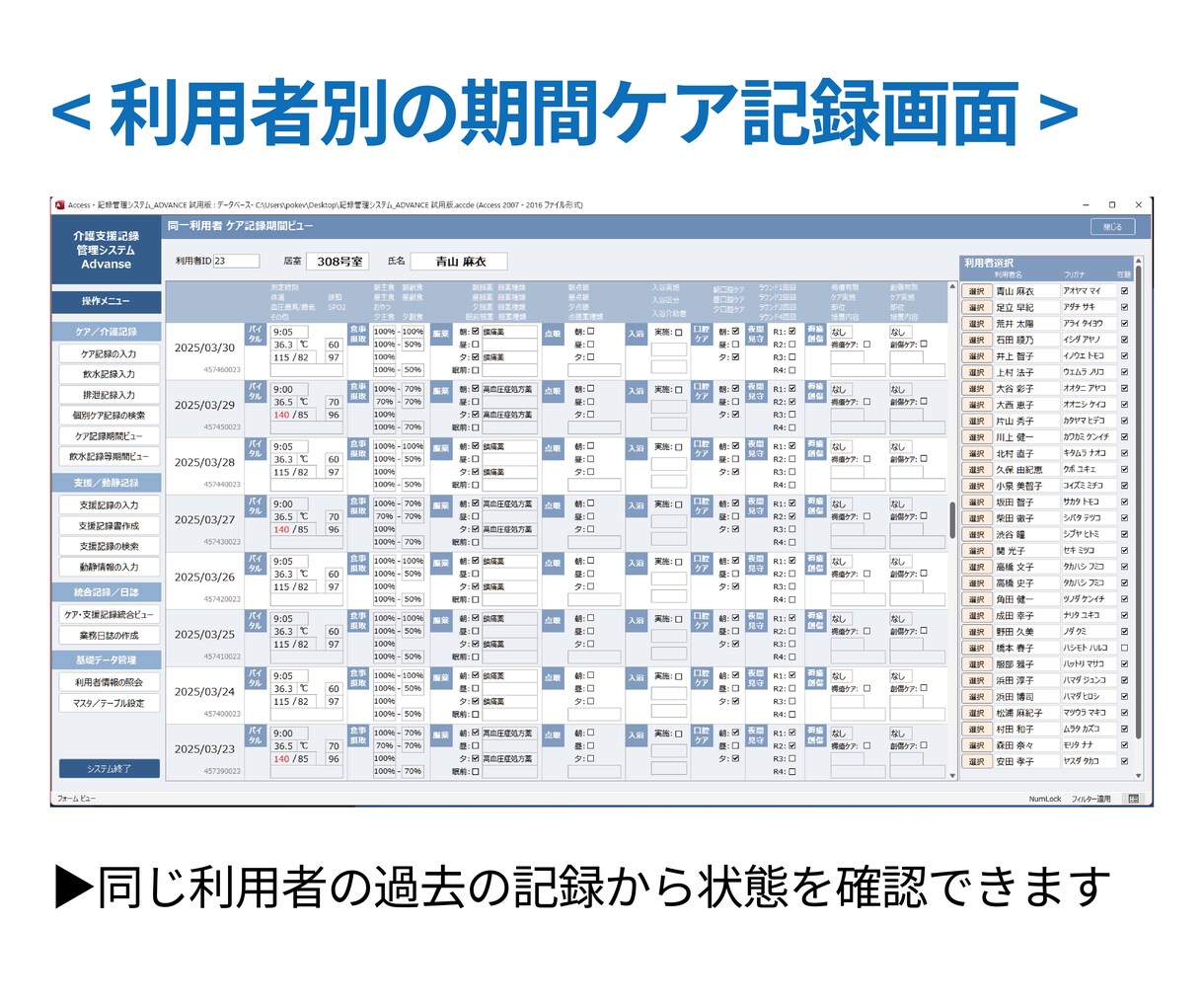Select user 川上 健一 with 選択 button
Screen dimensions: 1204x1004
coord(976,436)
